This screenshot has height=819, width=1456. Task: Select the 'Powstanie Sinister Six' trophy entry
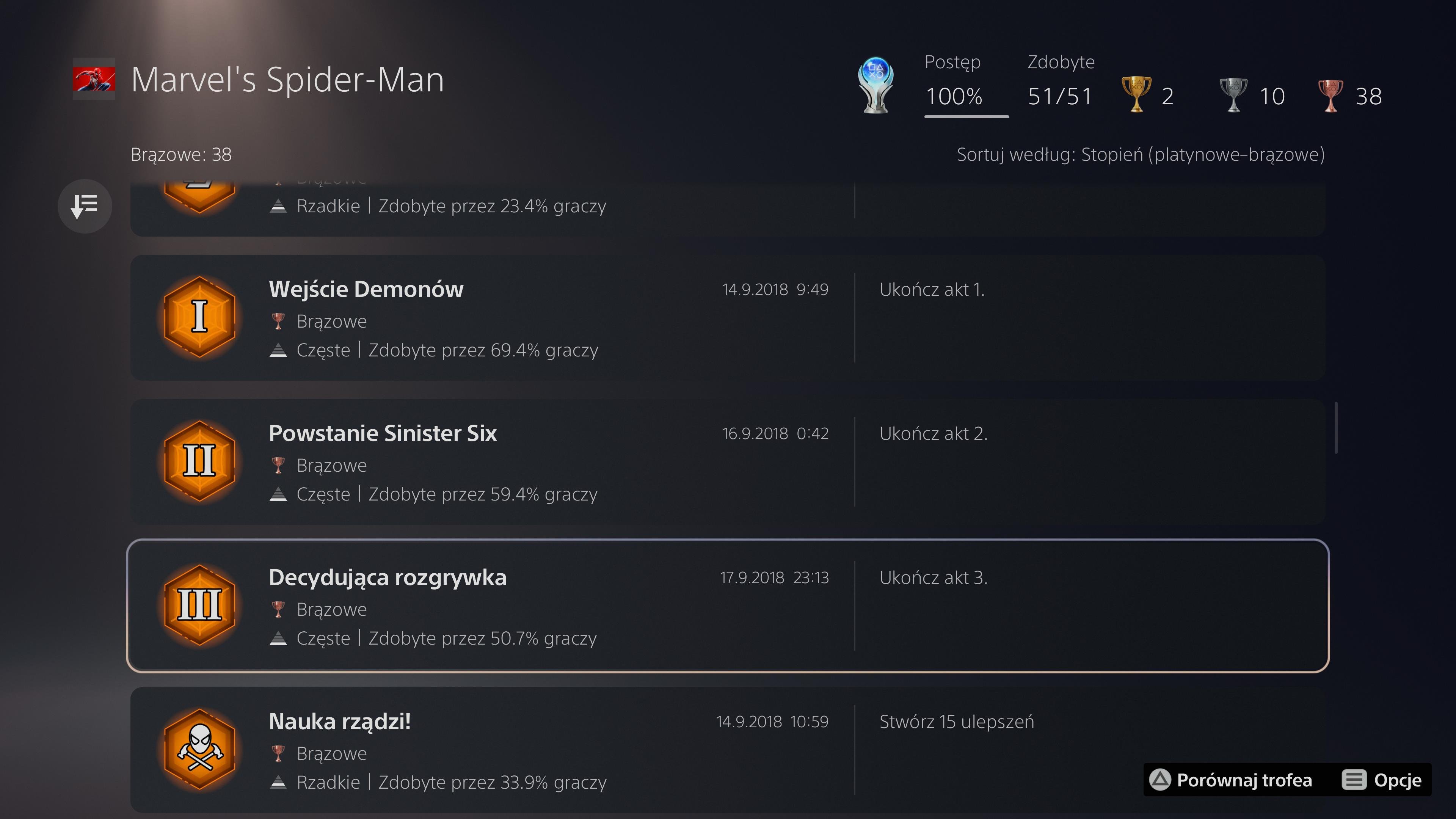pyautogui.click(x=728, y=462)
